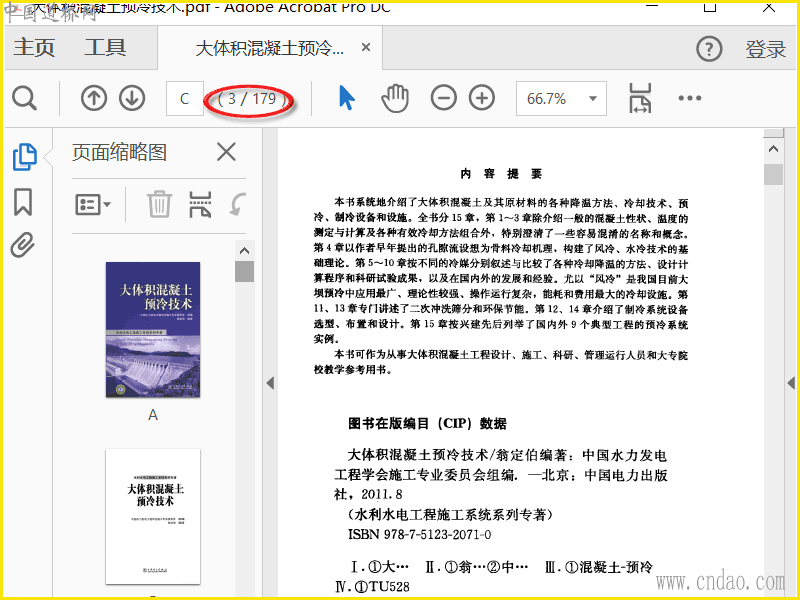Viewport: 800px width, 600px height.
Task: Click the 登录 sign-in link
Action: coord(765,49)
